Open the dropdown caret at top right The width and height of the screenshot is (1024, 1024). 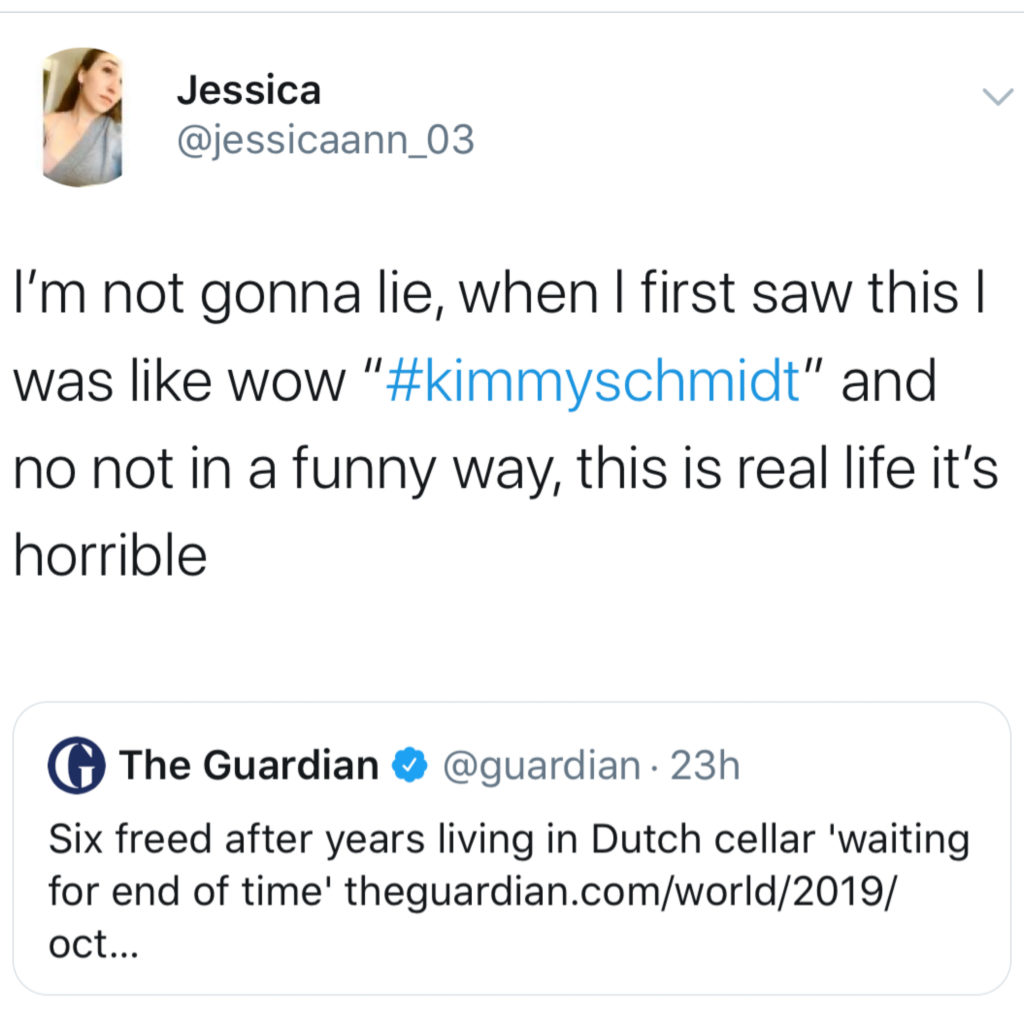pos(997,95)
